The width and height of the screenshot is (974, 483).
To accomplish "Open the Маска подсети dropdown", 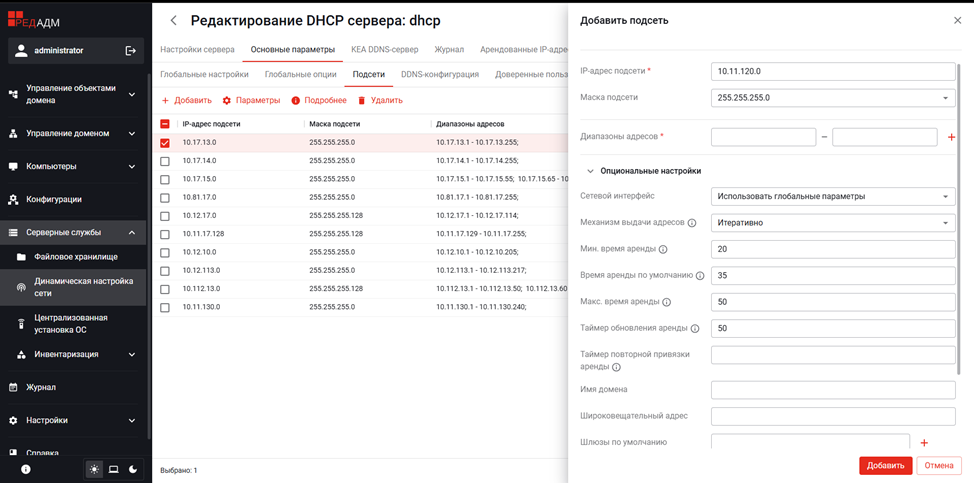I will point(832,98).
